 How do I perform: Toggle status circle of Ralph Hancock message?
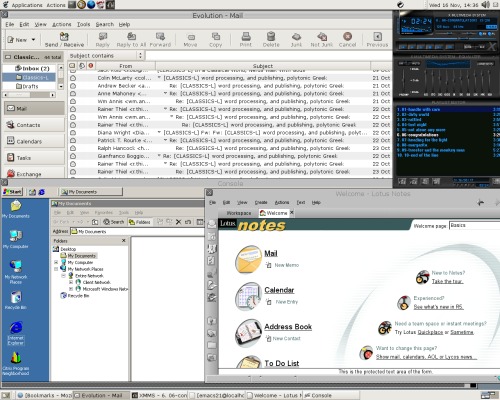click(x=73, y=148)
